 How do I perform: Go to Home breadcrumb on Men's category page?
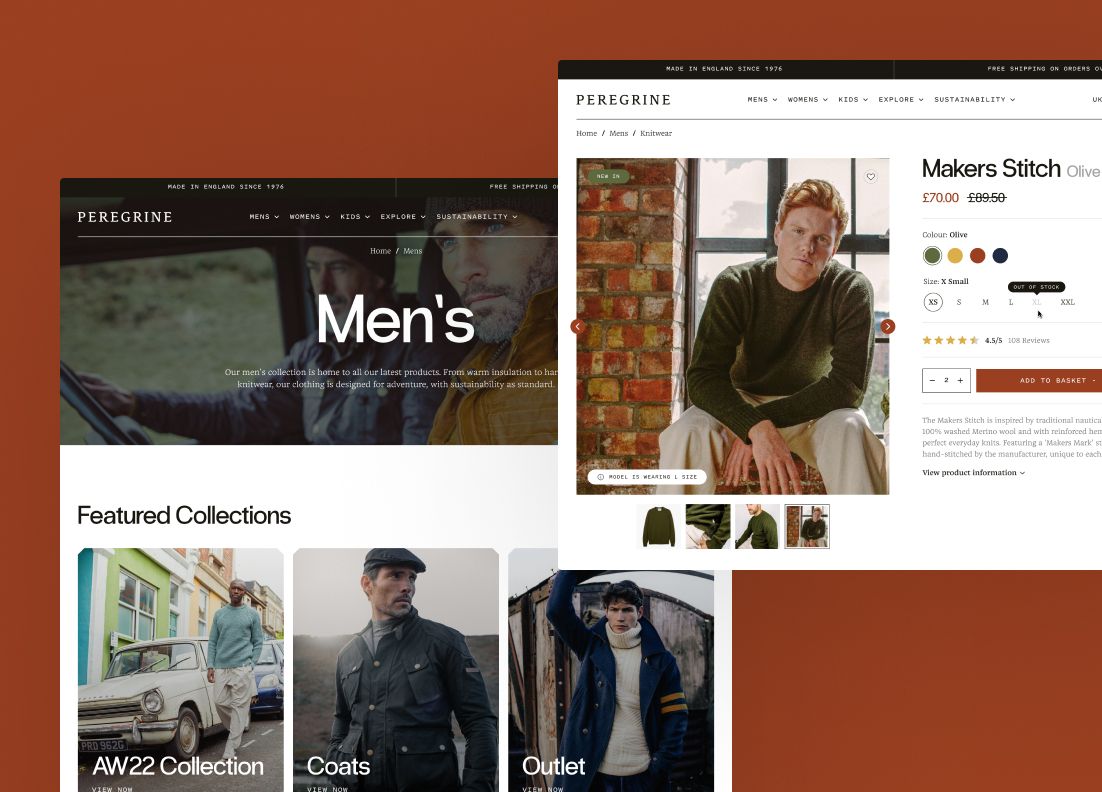click(x=380, y=251)
